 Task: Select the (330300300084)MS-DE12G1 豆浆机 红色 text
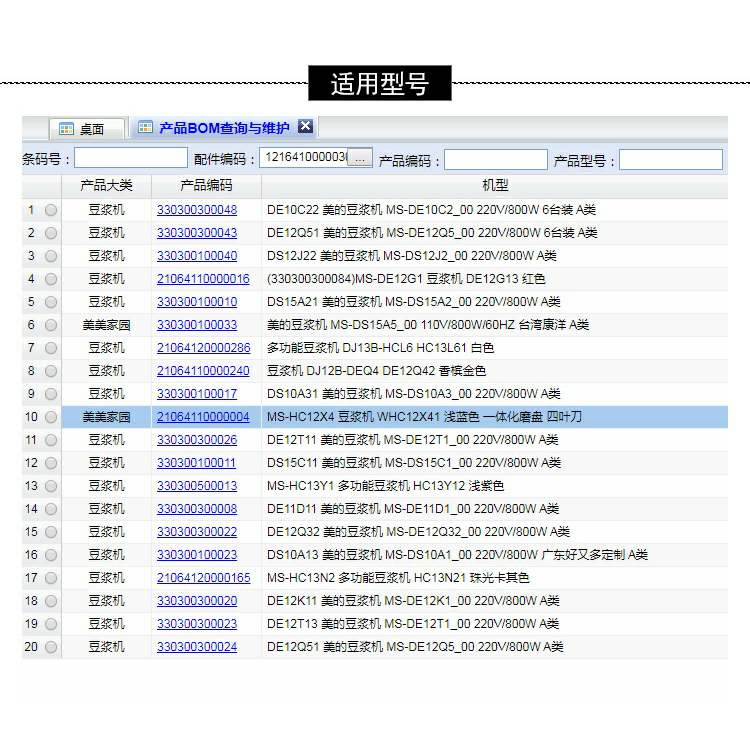click(x=406, y=279)
